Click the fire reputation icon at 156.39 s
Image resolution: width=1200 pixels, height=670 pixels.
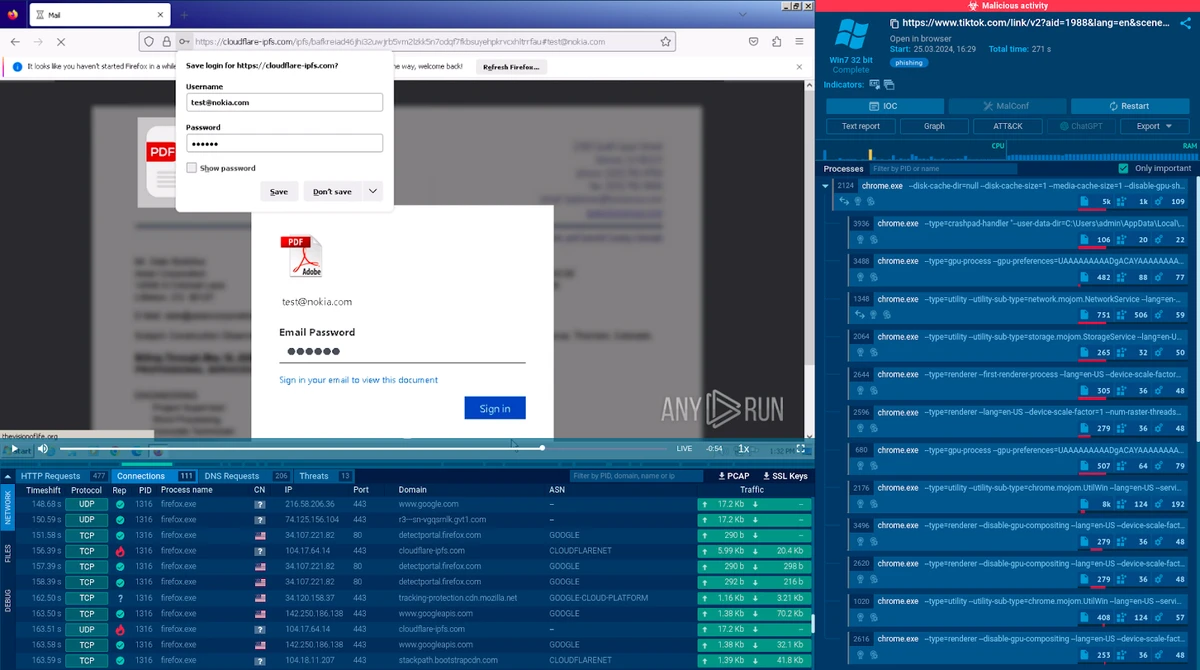point(120,551)
